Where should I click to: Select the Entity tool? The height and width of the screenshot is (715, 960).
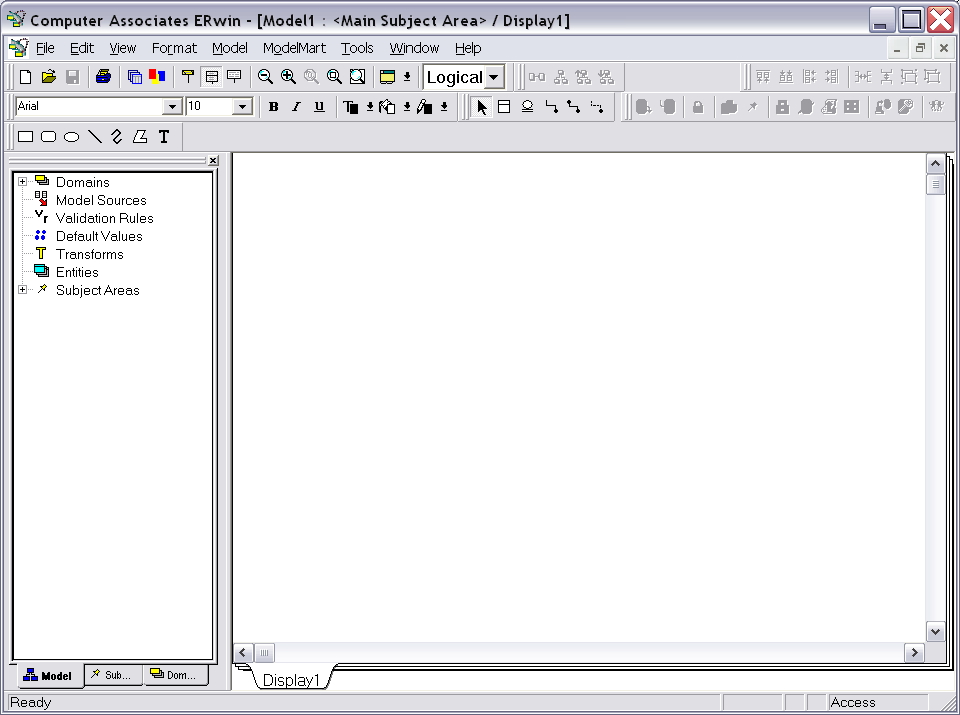[x=504, y=107]
